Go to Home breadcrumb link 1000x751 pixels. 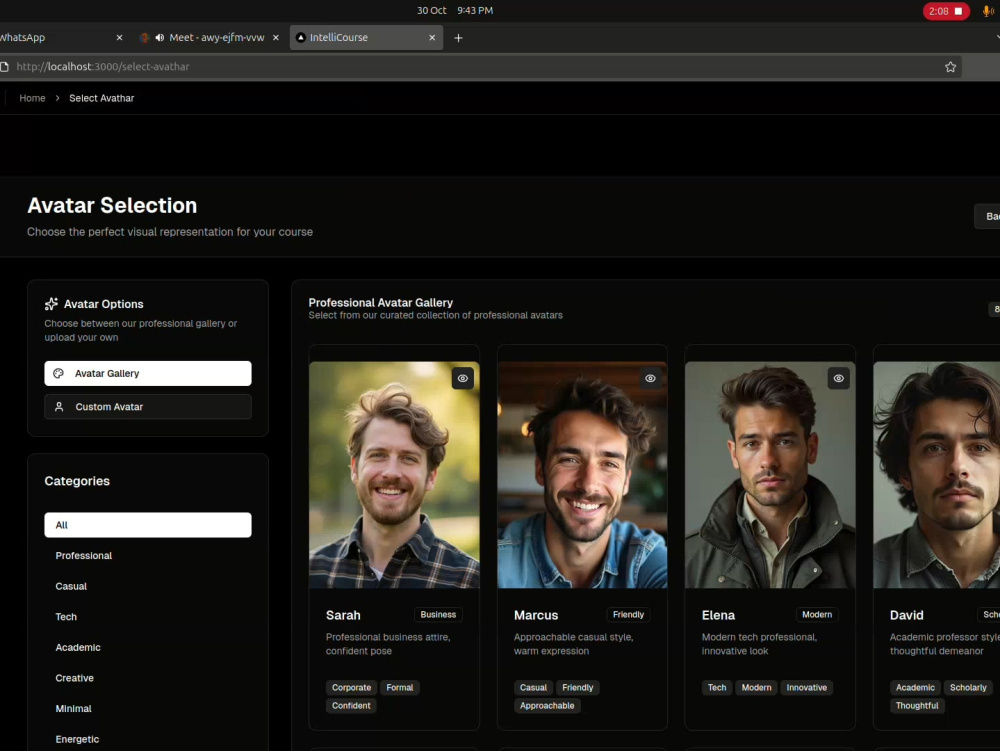coord(33,98)
